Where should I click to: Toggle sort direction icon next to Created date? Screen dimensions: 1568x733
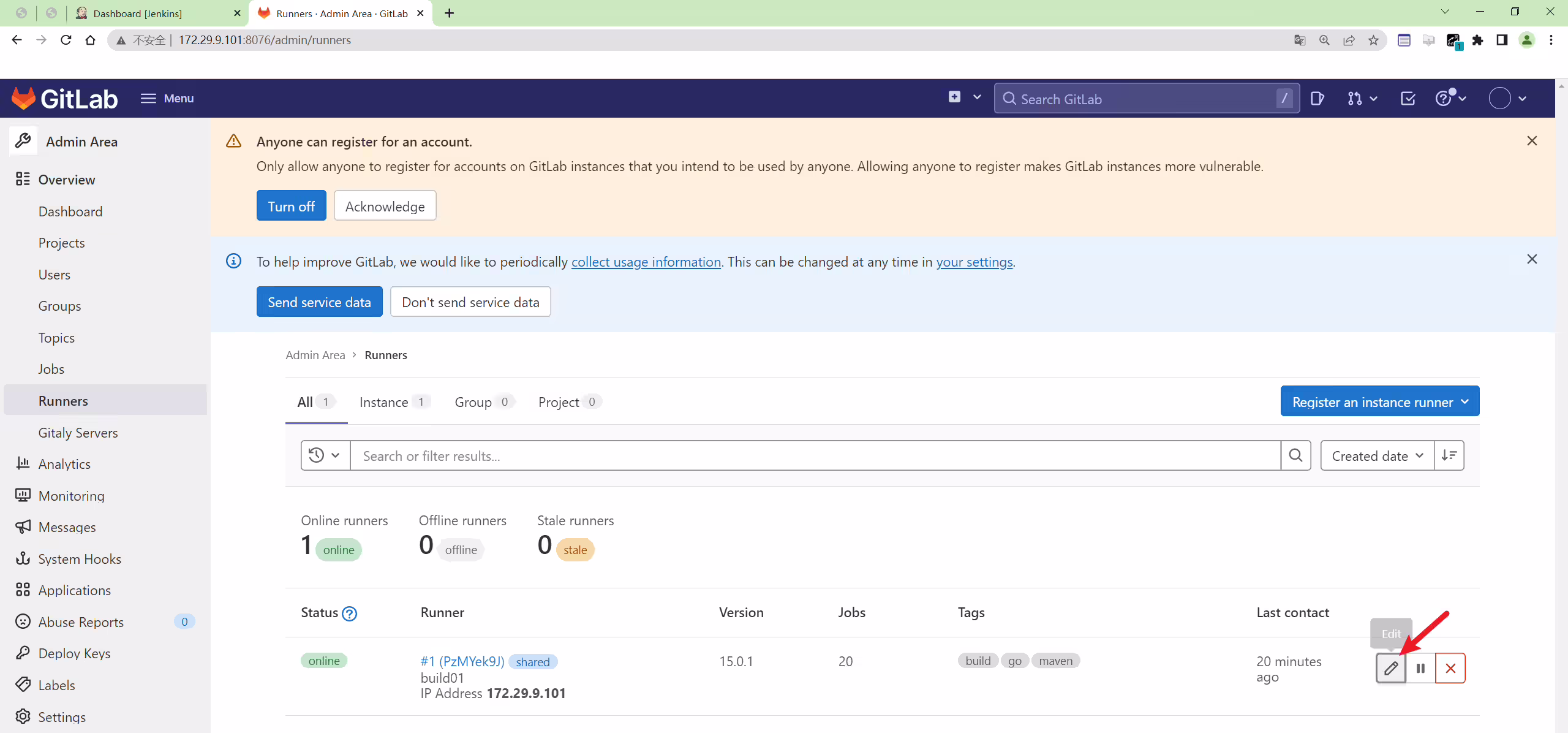pos(1449,455)
